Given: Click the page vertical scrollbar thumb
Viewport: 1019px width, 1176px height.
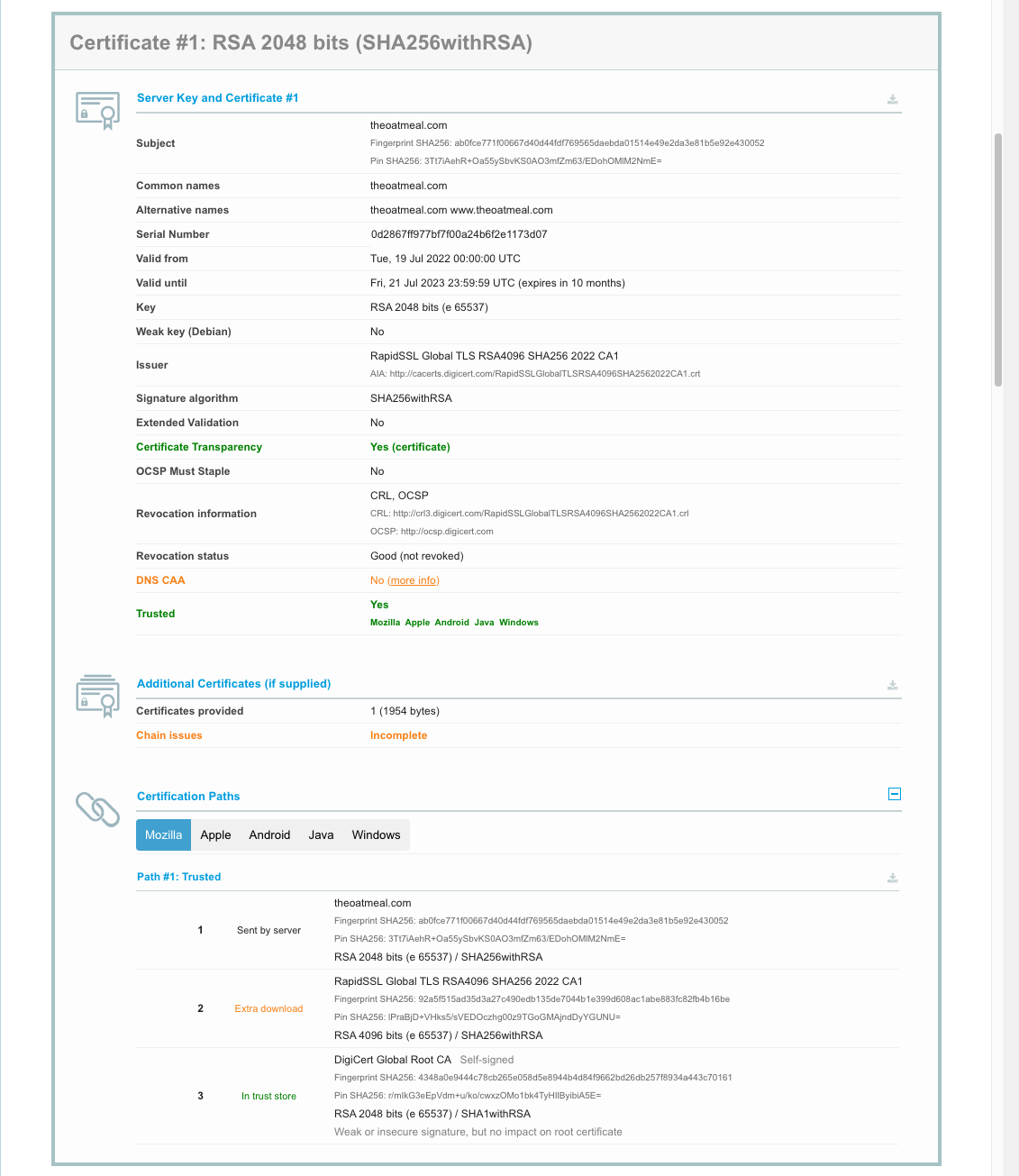Looking at the screenshot, I should 997,260.
